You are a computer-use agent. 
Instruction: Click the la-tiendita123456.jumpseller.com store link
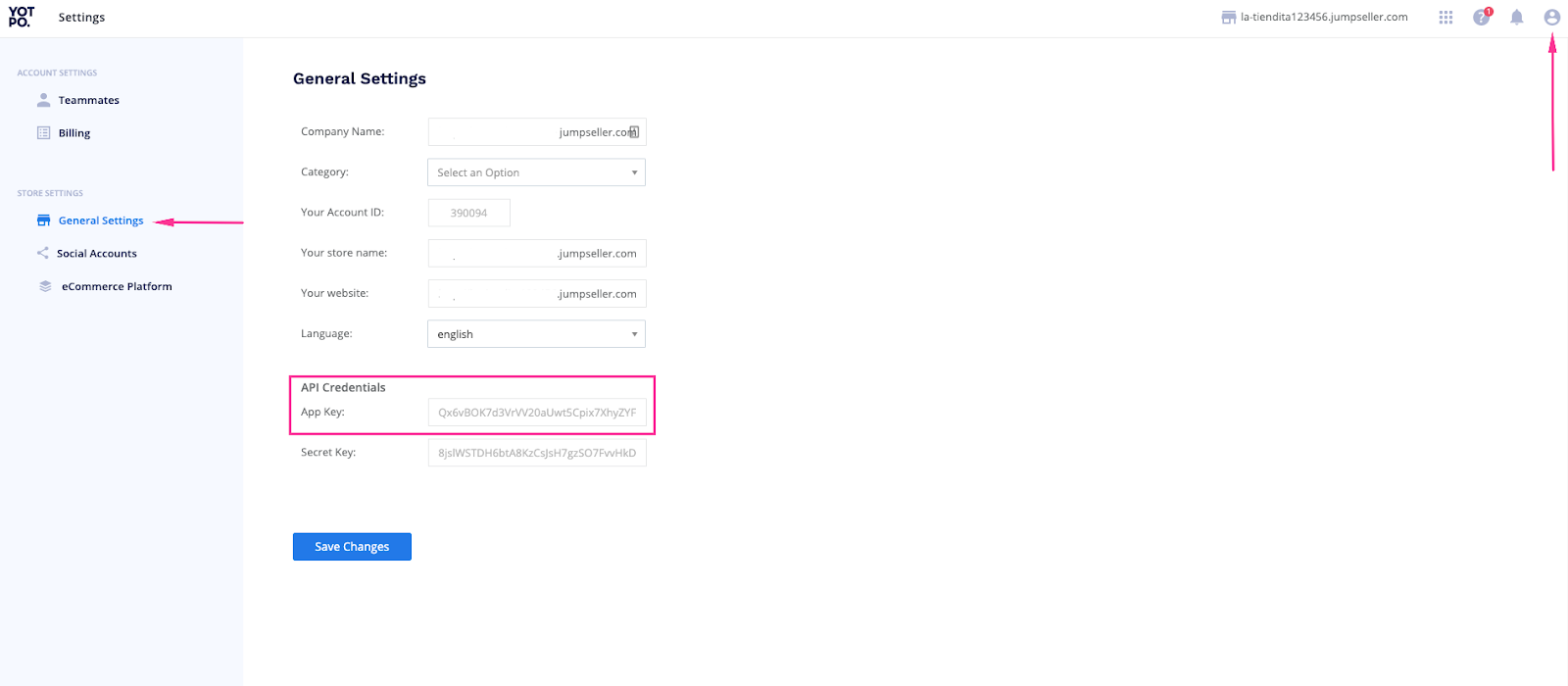click(x=1323, y=18)
